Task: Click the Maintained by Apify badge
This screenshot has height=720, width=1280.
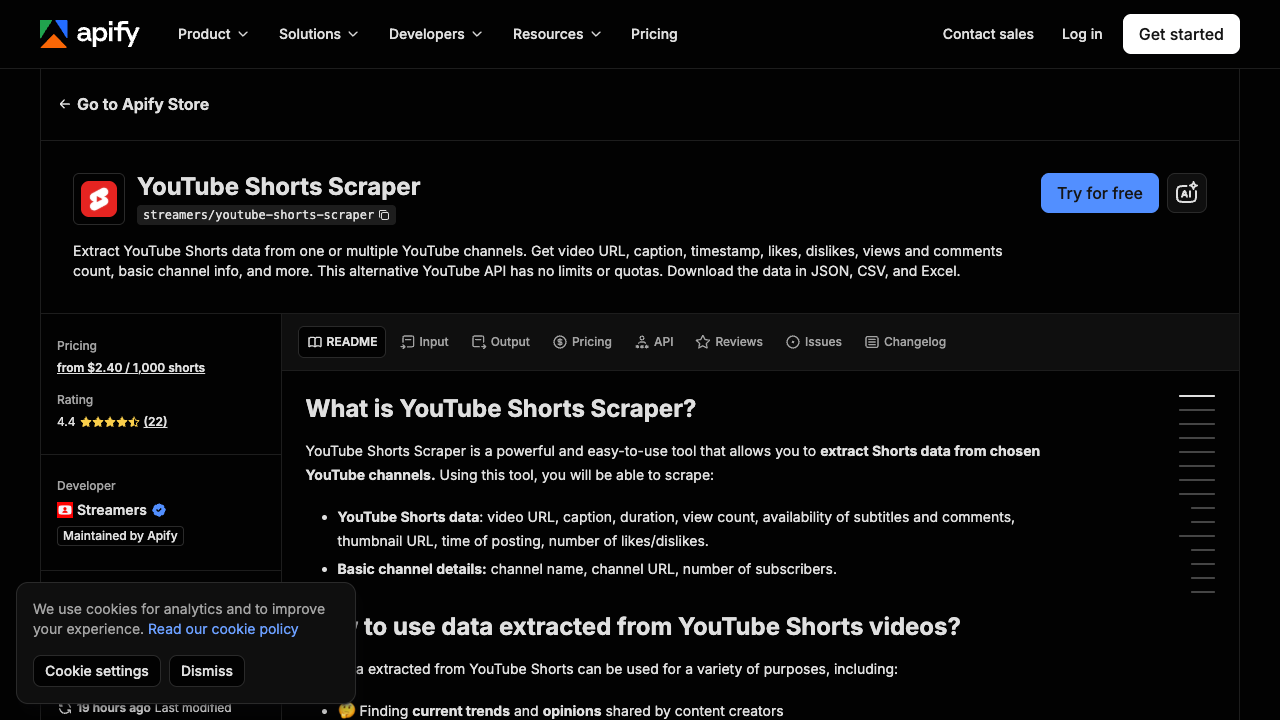Action: 120,536
